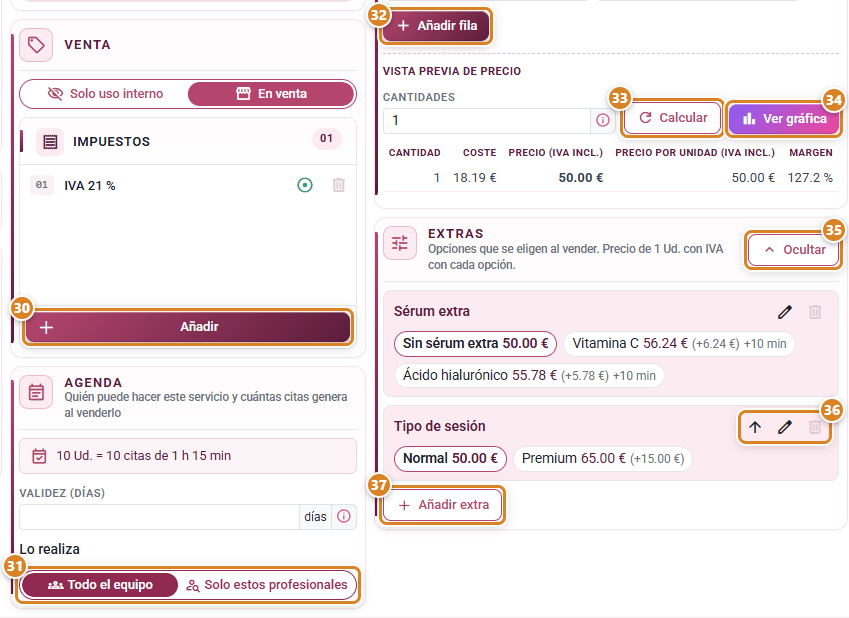The image size is (849, 618).
Task: Choose Sin sérum extra 50.00 € option
Action: [x=475, y=344]
